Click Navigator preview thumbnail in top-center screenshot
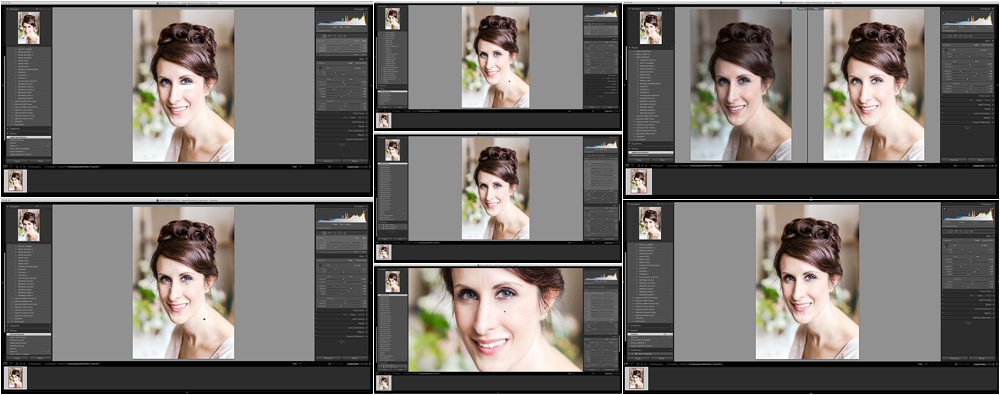 coord(392,19)
